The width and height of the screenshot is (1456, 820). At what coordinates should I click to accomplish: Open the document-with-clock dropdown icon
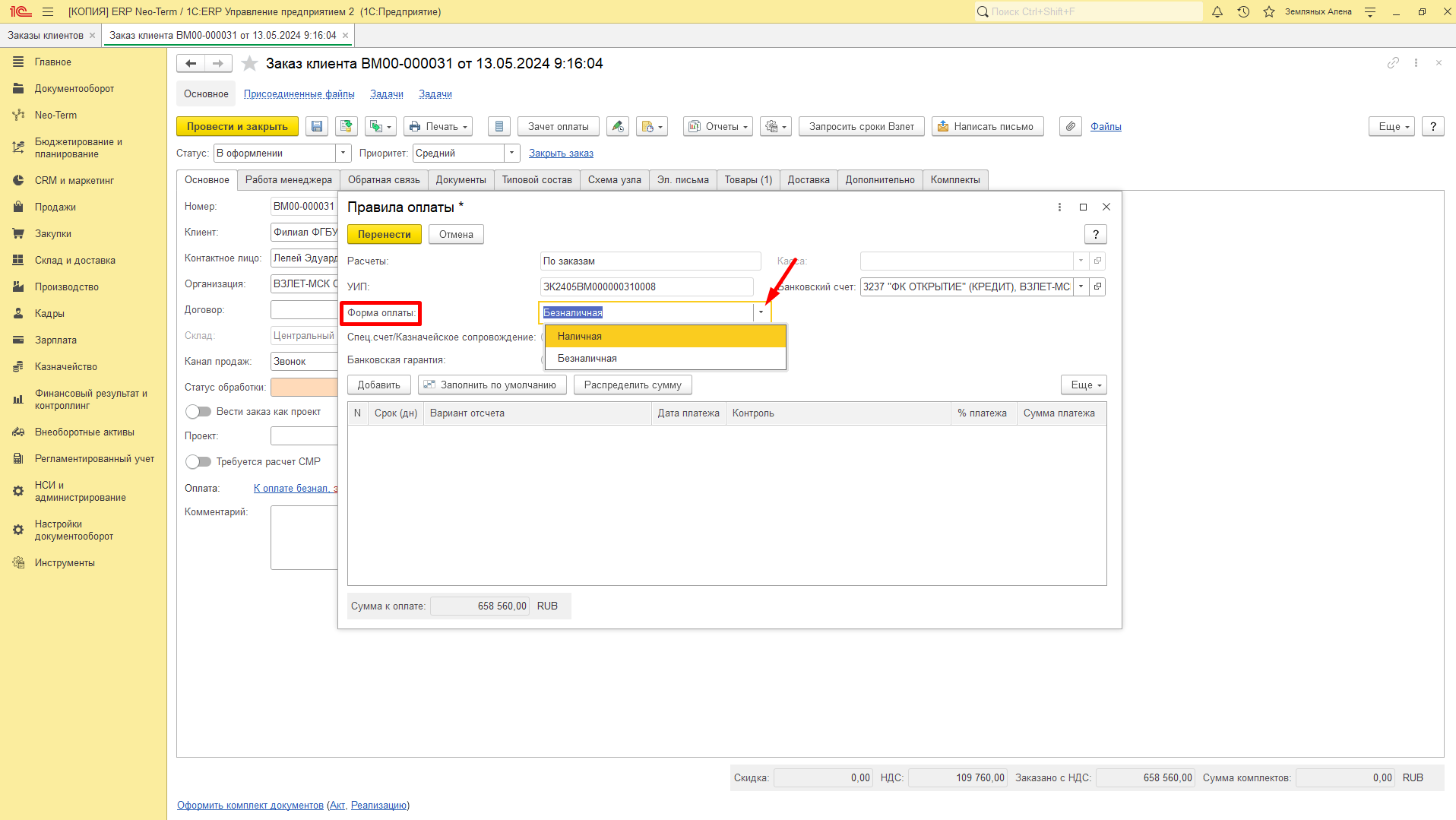[652, 127]
